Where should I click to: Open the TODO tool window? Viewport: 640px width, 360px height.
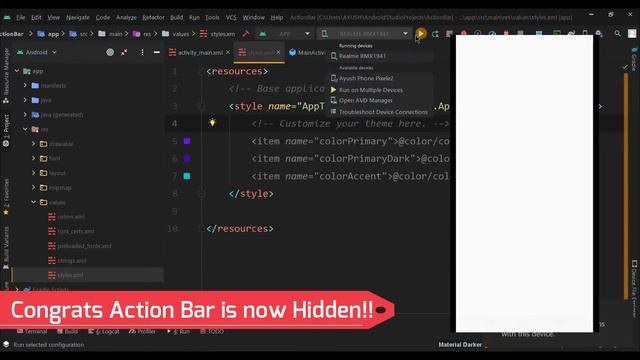[212, 331]
